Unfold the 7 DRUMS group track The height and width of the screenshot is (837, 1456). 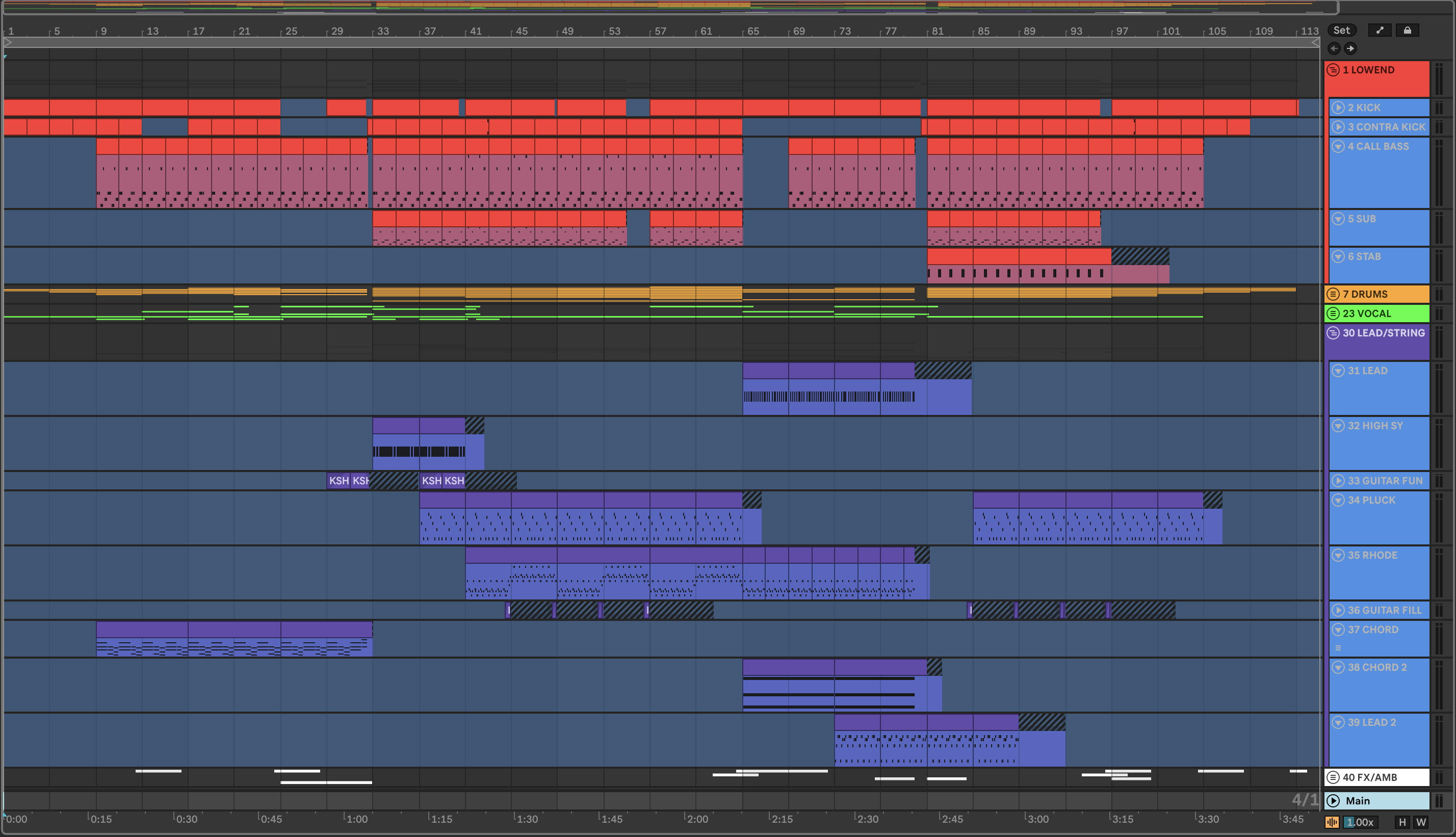(1333, 294)
